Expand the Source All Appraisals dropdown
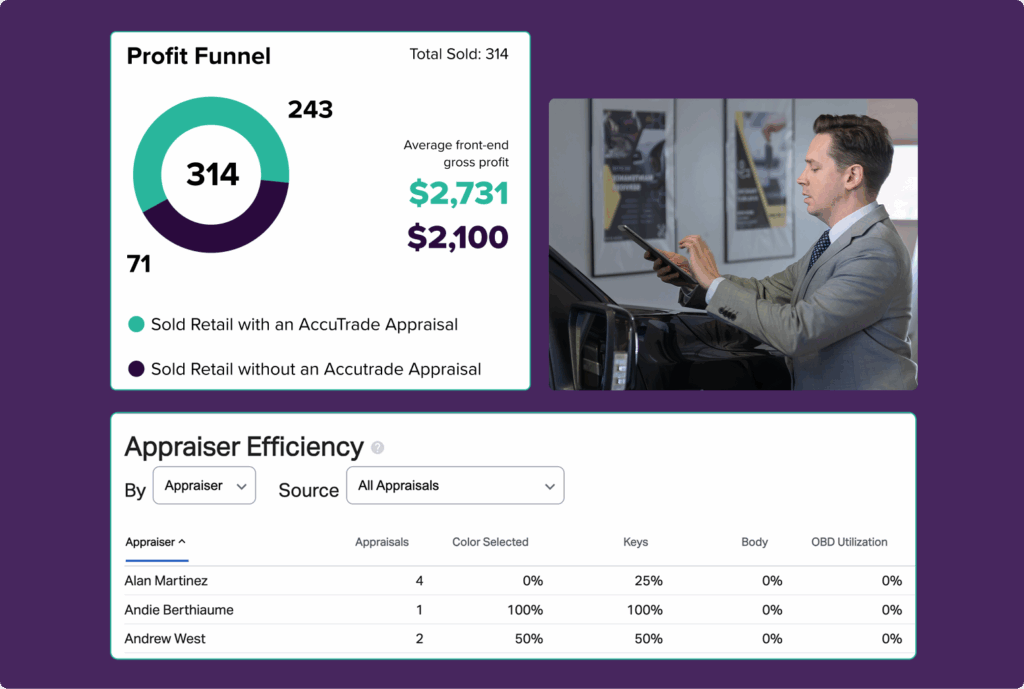 tap(454, 486)
